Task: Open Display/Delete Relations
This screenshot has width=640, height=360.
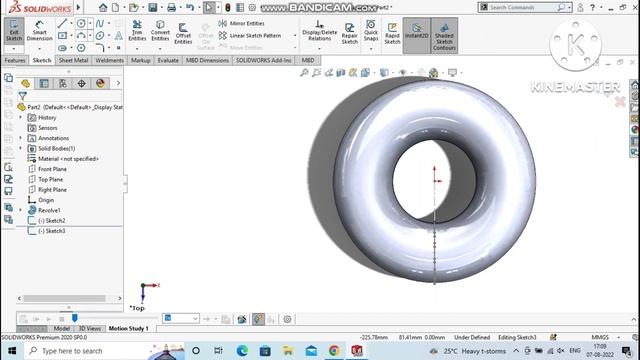Action: tap(320, 31)
